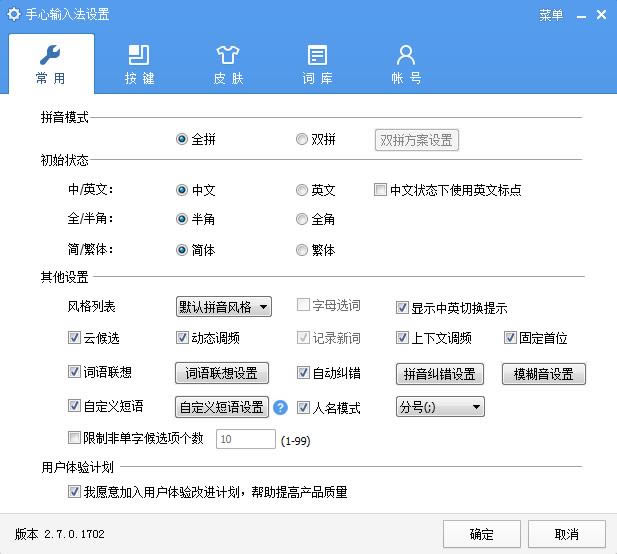Click the gear icon in title bar
617x554 pixels.
(x=13, y=14)
